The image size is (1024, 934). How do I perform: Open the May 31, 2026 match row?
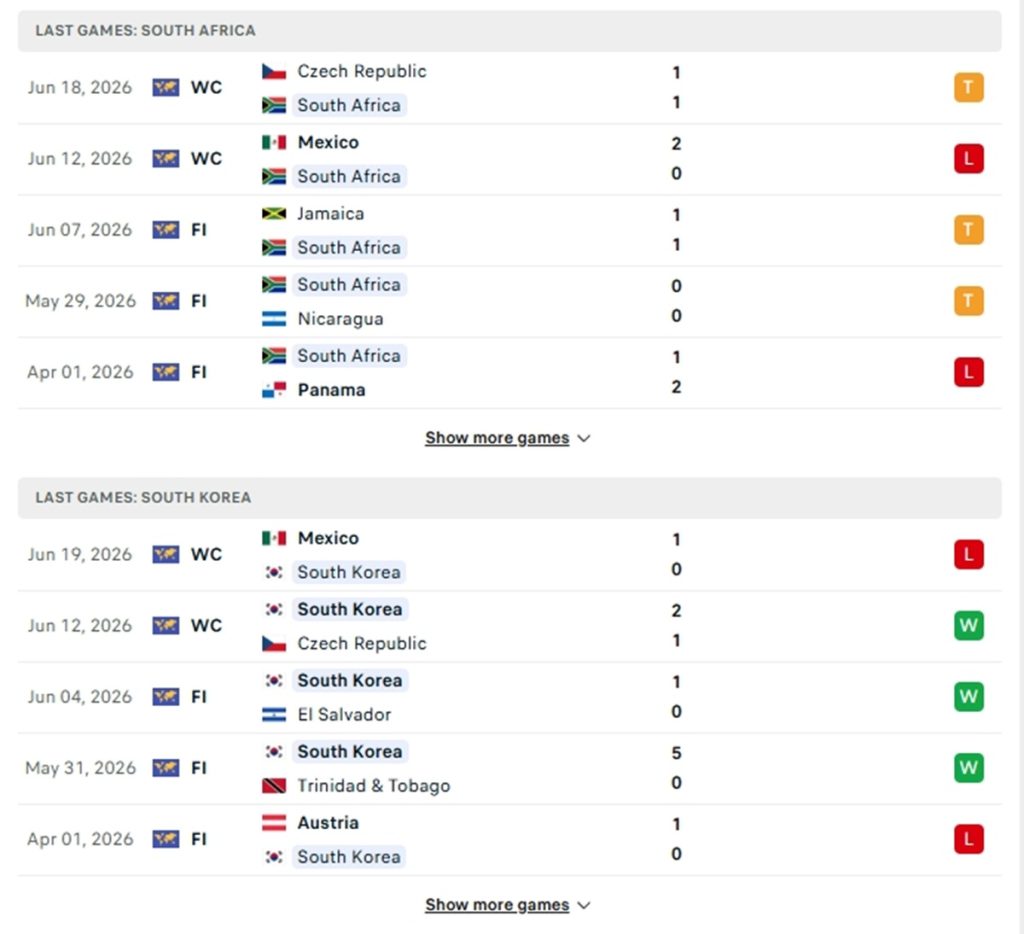point(509,769)
